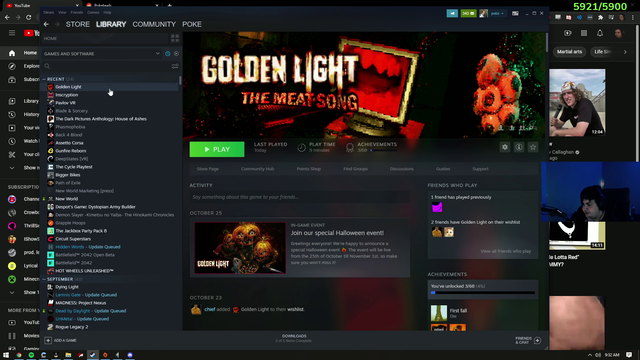The image size is (640, 360).
Task: Select Pavlov VR in the games list
Action: click(65, 103)
